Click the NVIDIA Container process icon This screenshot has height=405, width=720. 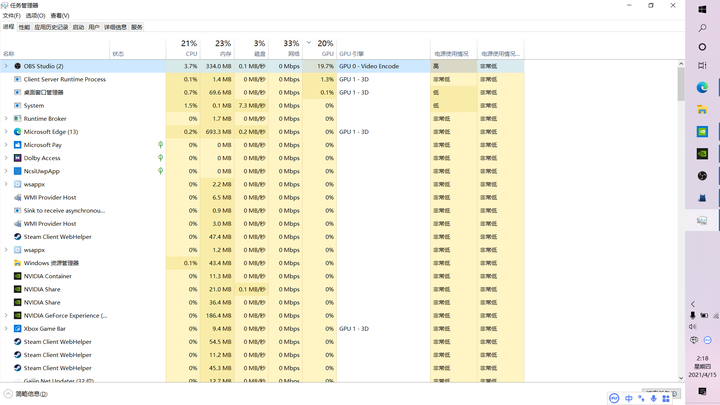[x=17, y=276]
